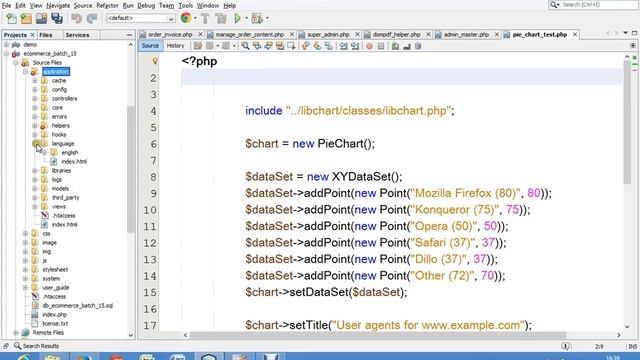Click the Undo toolbar icon
The width and height of the screenshot is (640, 360).
(76, 18)
